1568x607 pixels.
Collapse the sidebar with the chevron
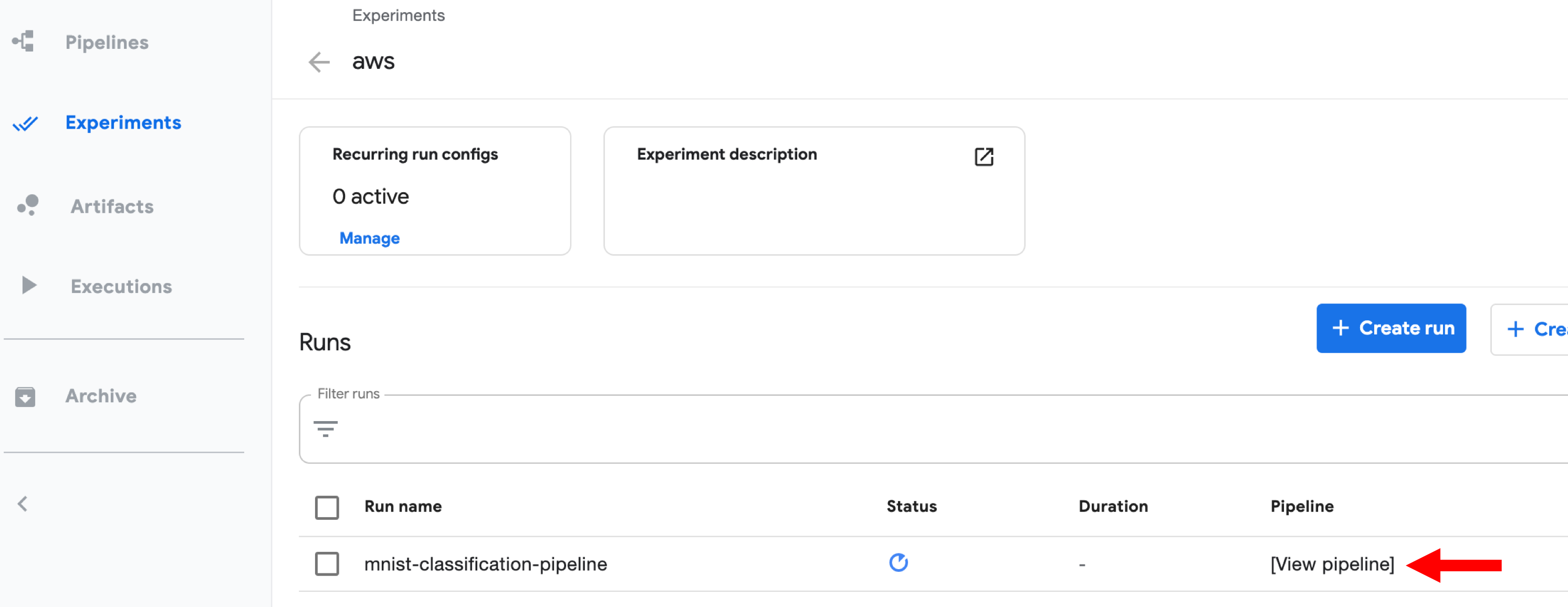(23, 504)
